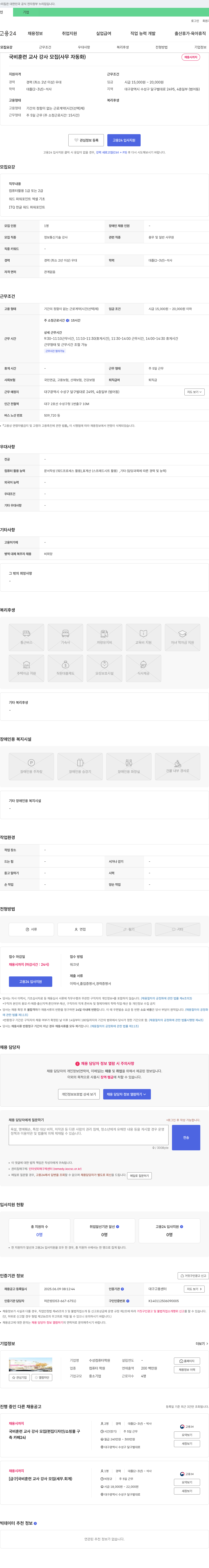Click the 기숙사 benefit icon

[65, 637]
